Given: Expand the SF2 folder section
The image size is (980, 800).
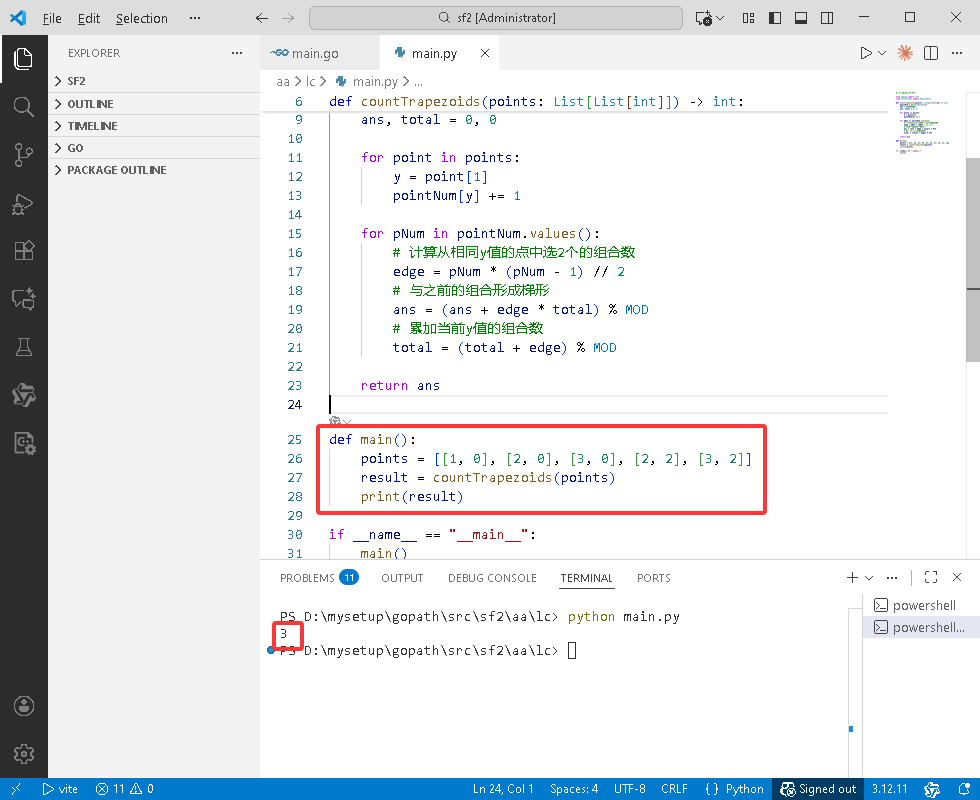Looking at the screenshot, I should click(154, 81).
